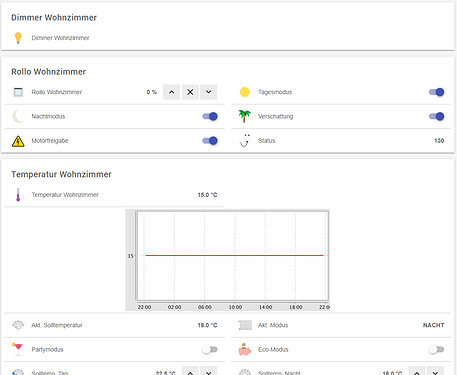Click the Partymodus cocktail glass icon
The width and height of the screenshot is (457, 375).
[17, 349]
